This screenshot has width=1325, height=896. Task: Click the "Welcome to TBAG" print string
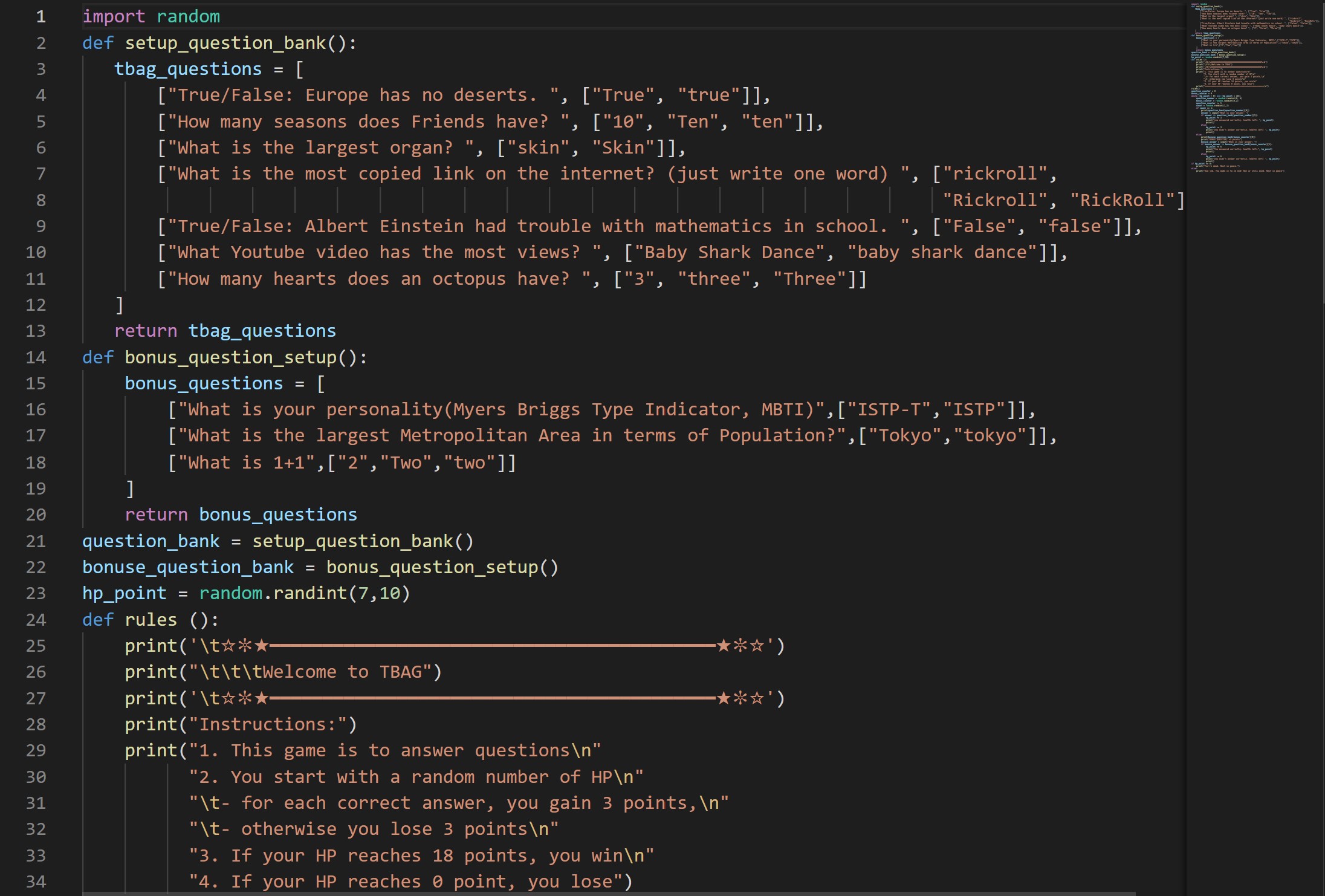coord(314,672)
